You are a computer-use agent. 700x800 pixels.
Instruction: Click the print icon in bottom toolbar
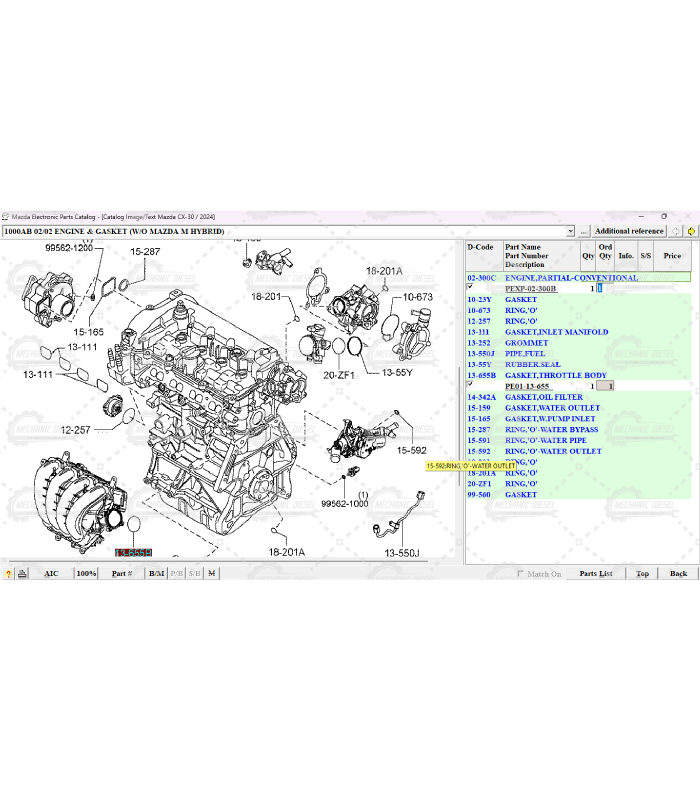(x=22, y=574)
